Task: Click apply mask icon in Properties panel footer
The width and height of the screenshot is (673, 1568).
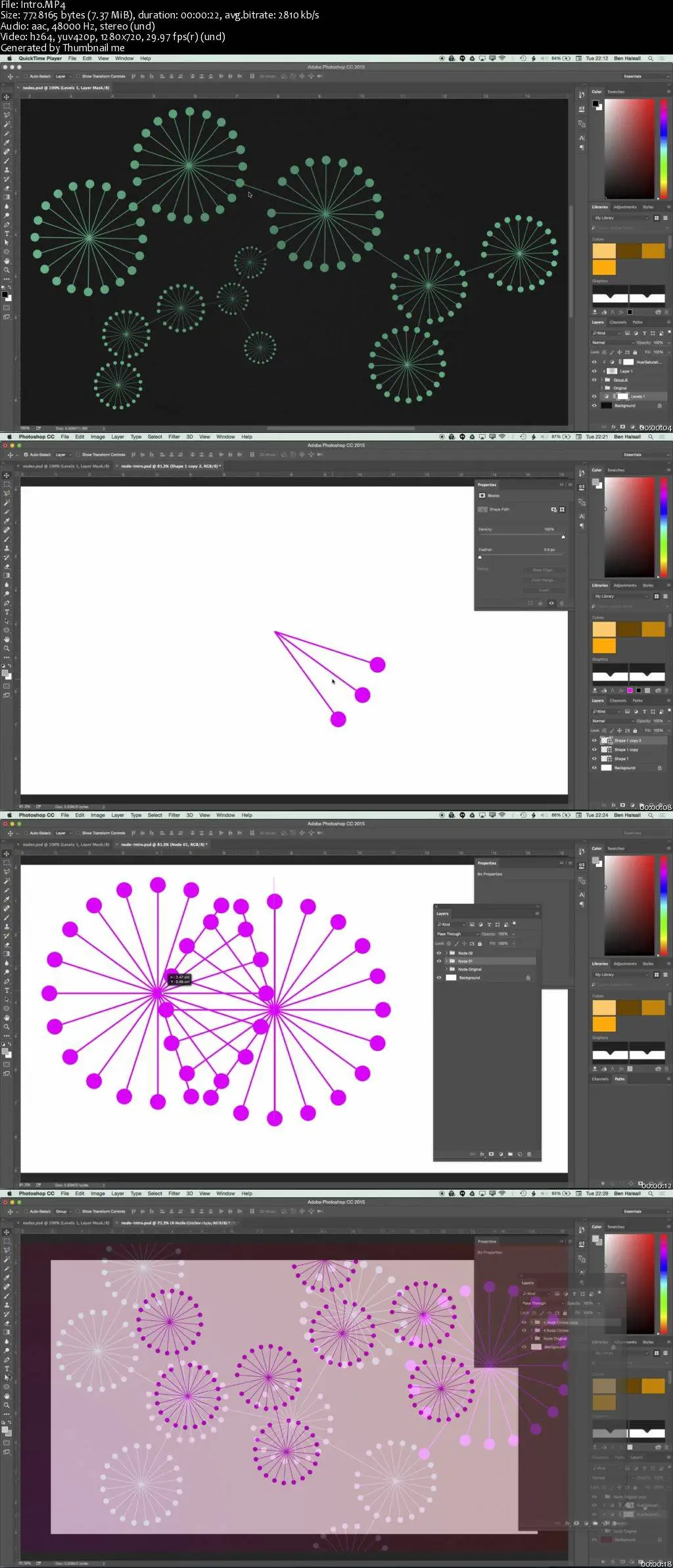Action: (x=541, y=603)
